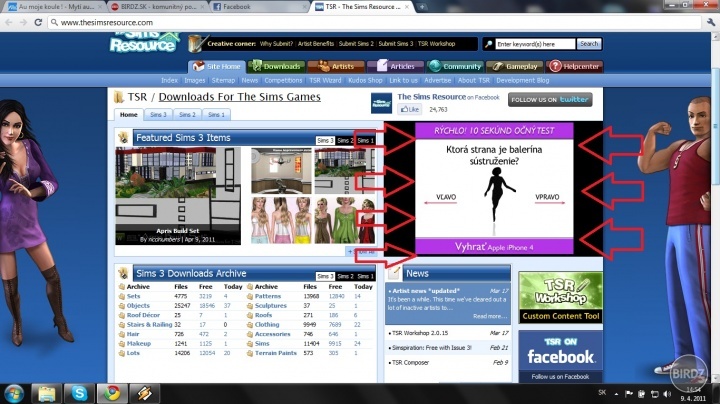Screen dimensions: 720x404
Task: Open Chrome from the taskbar
Action: tap(112, 394)
